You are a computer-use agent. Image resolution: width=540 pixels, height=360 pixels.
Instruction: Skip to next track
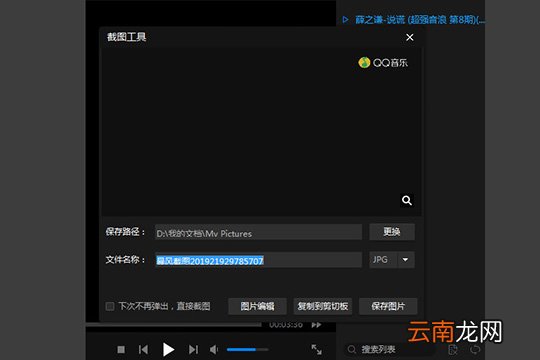193,350
